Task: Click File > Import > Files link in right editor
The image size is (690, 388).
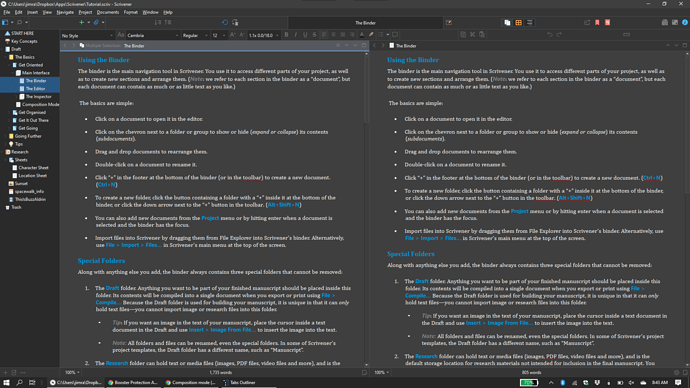Action: pos(433,238)
